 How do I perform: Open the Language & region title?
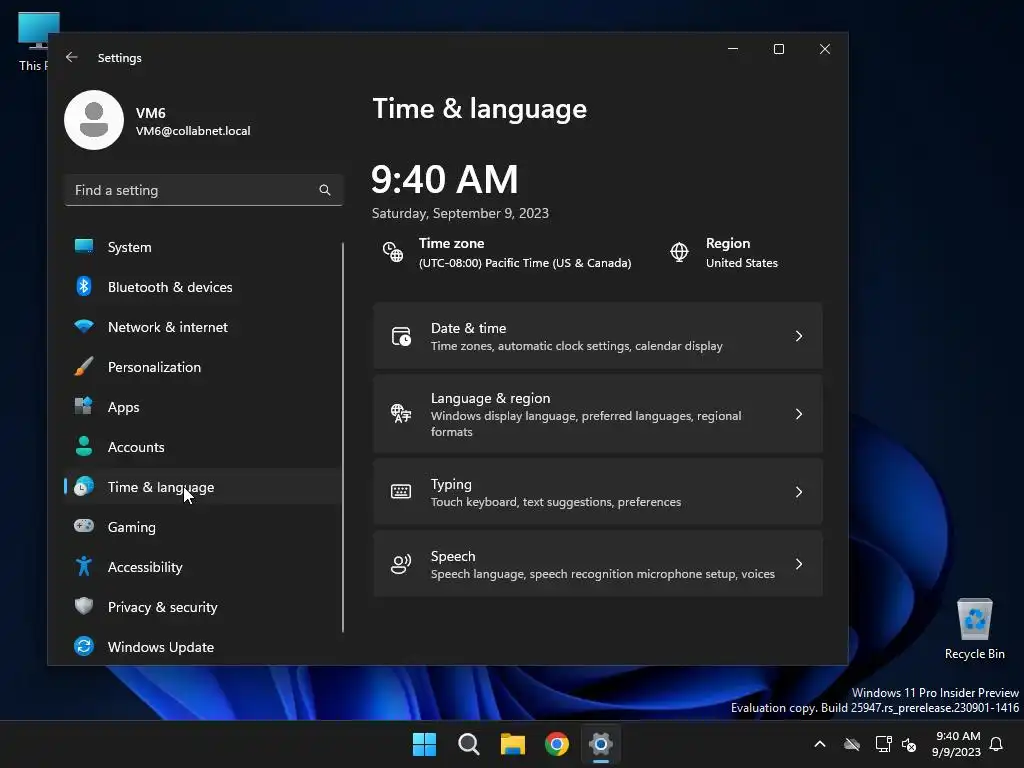[490, 398]
